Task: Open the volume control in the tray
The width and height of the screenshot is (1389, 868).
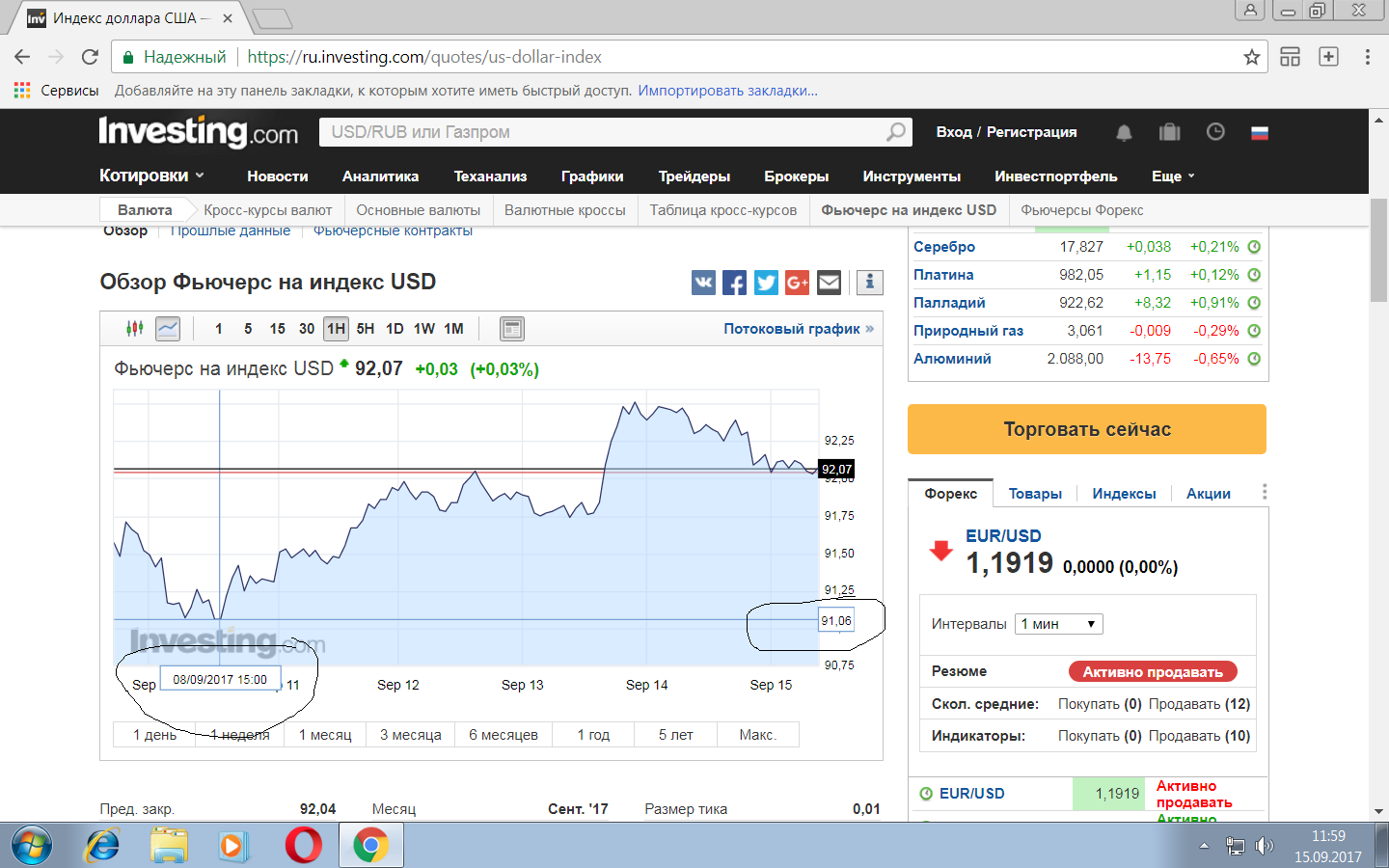Action: click(1264, 846)
